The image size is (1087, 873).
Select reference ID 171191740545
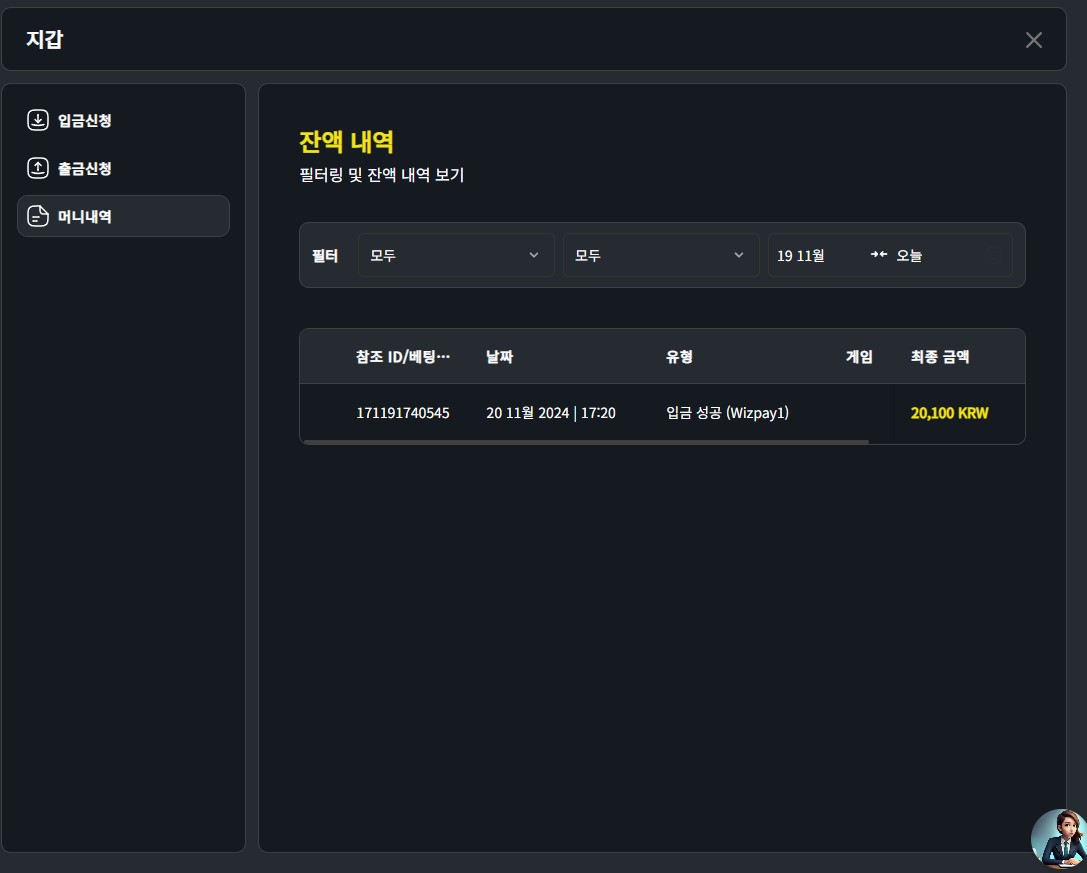[x=403, y=413]
